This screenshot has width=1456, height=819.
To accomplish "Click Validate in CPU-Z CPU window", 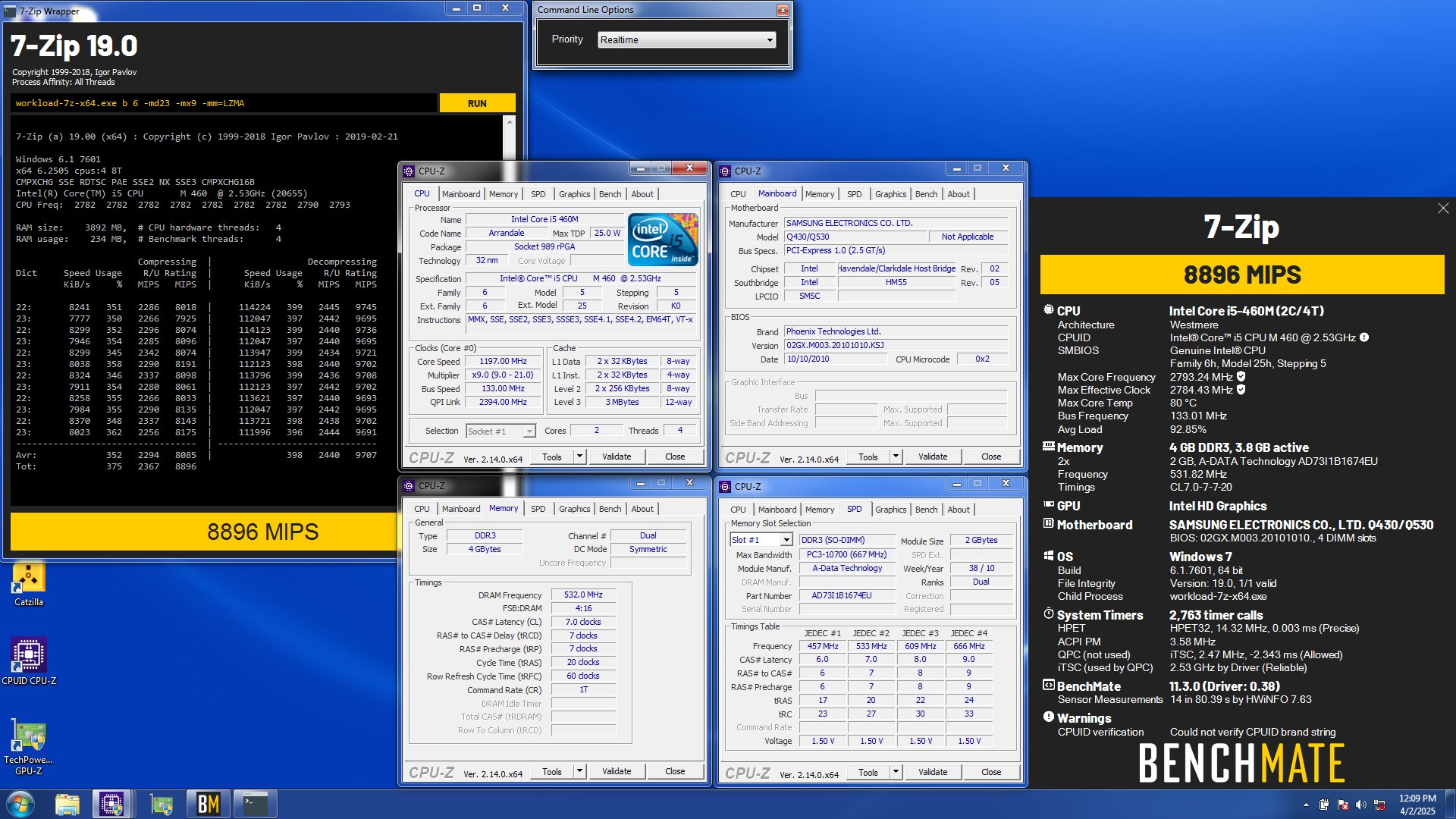I will click(617, 457).
